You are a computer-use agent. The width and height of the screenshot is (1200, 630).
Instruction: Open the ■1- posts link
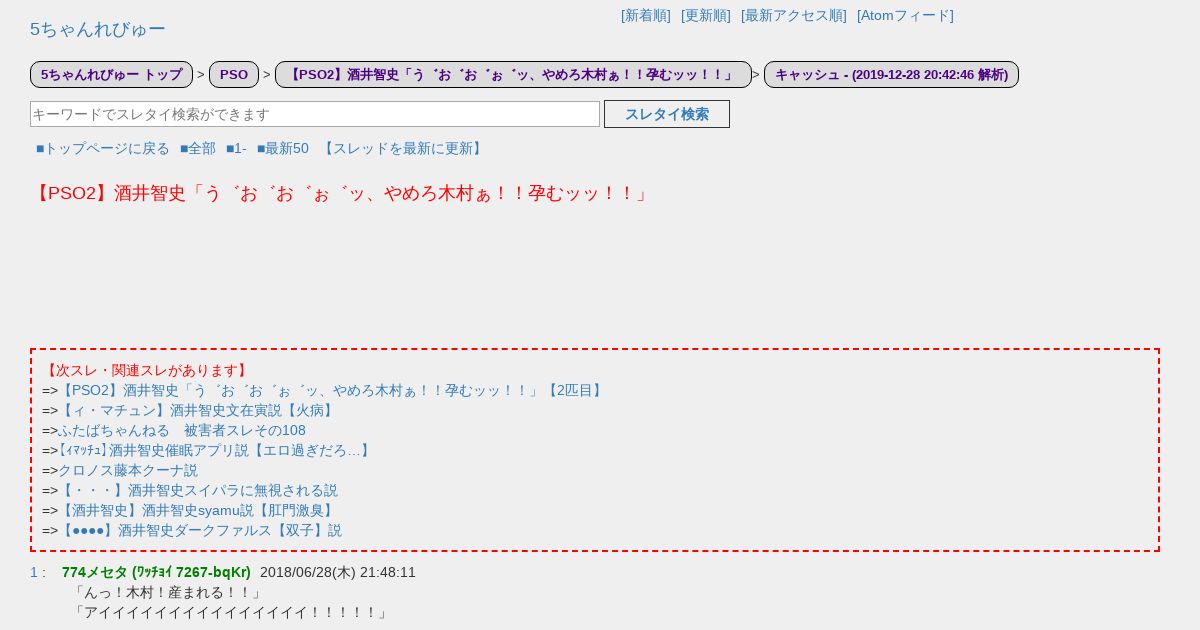(x=236, y=148)
